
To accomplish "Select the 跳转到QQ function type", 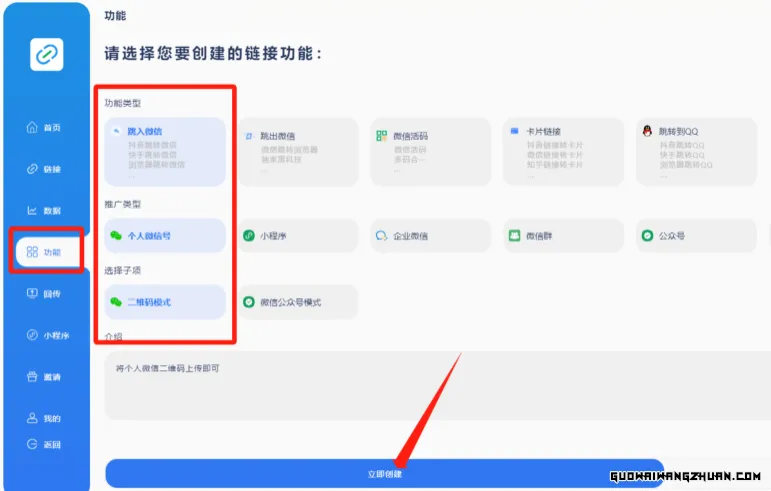I will point(696,152).
